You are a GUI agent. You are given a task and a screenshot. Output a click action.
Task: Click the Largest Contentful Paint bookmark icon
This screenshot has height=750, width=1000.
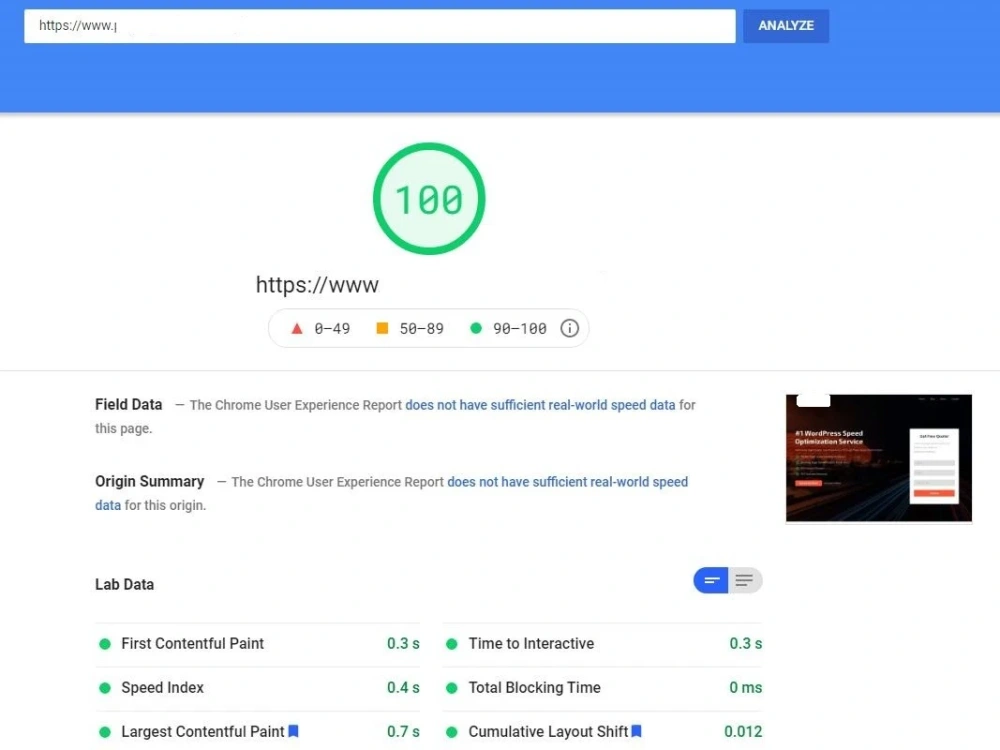pyautogui.click(x=293, y=731)
